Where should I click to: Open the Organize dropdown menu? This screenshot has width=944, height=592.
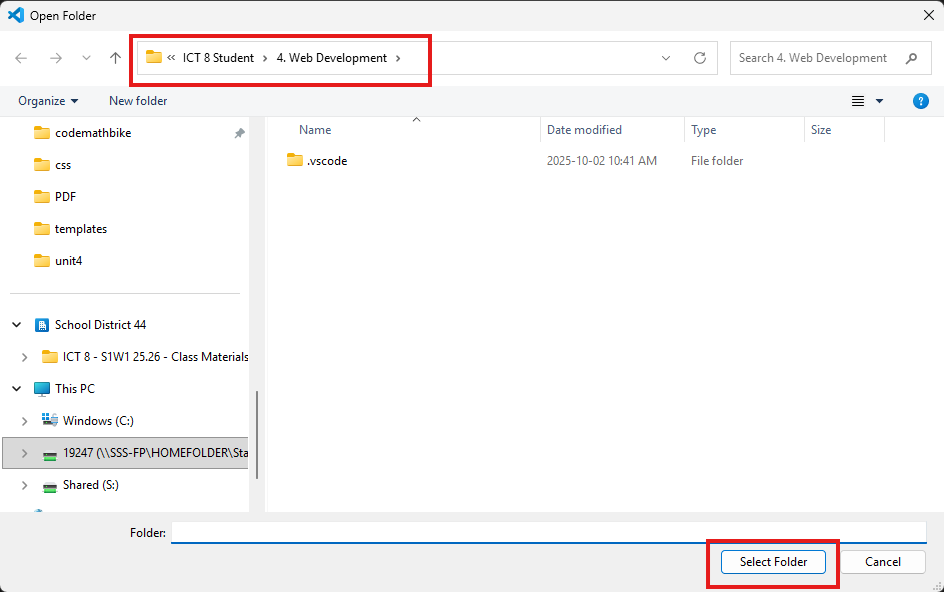[46, 100]
